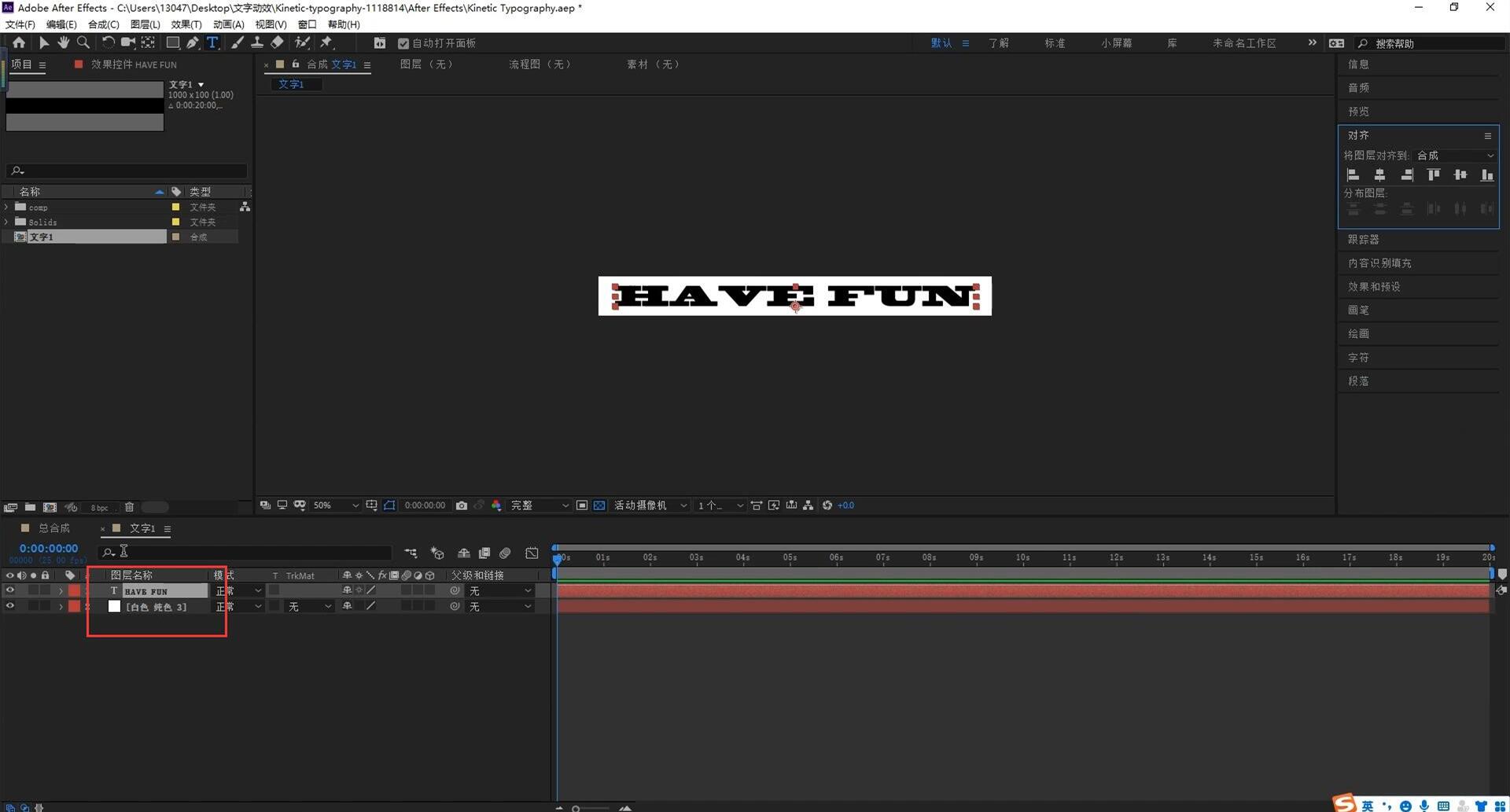1510x812 pixels.
Task: Expand the Solids folder in Project panel
Action: coord(7,222)
